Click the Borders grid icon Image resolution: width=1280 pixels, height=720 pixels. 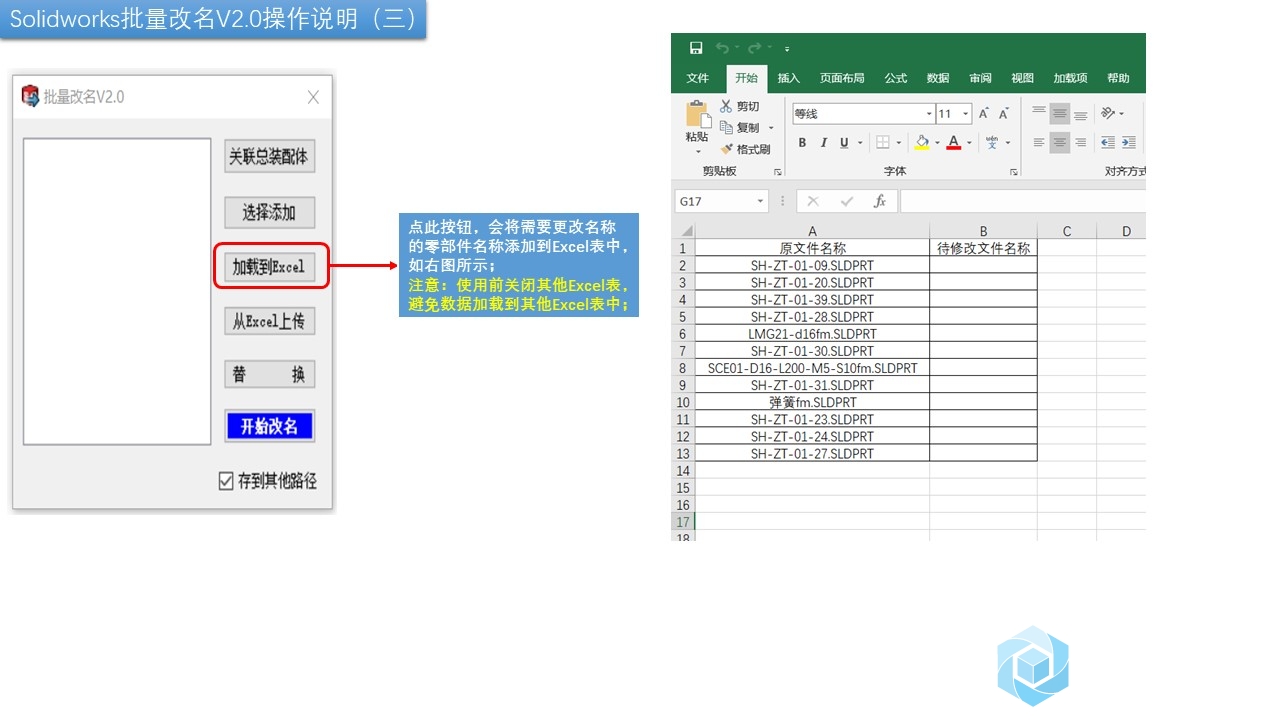[882, 143]
